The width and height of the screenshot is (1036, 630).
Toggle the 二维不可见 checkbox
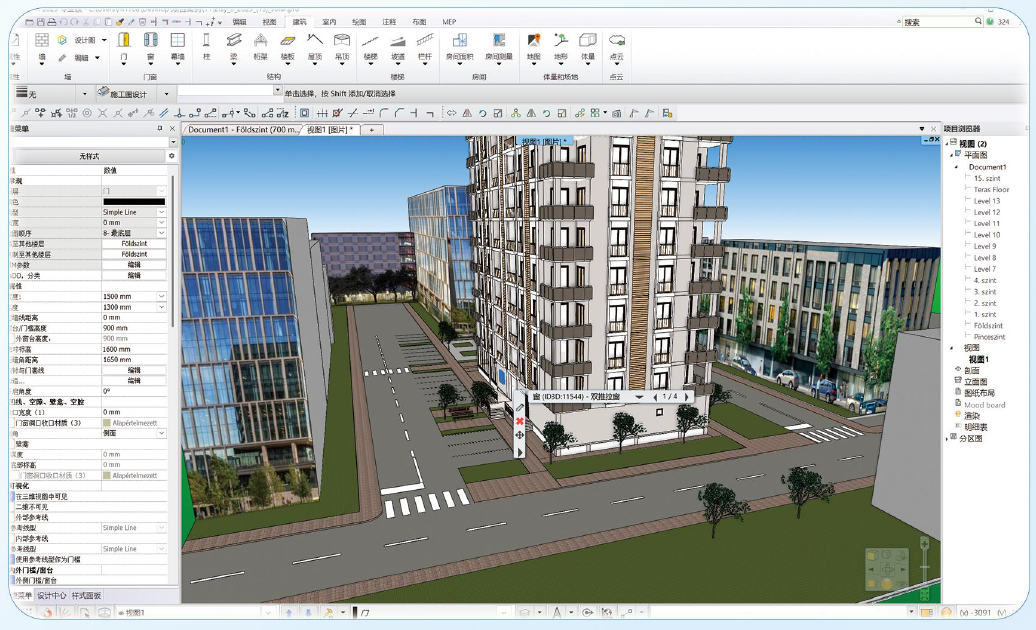[14, 507]
